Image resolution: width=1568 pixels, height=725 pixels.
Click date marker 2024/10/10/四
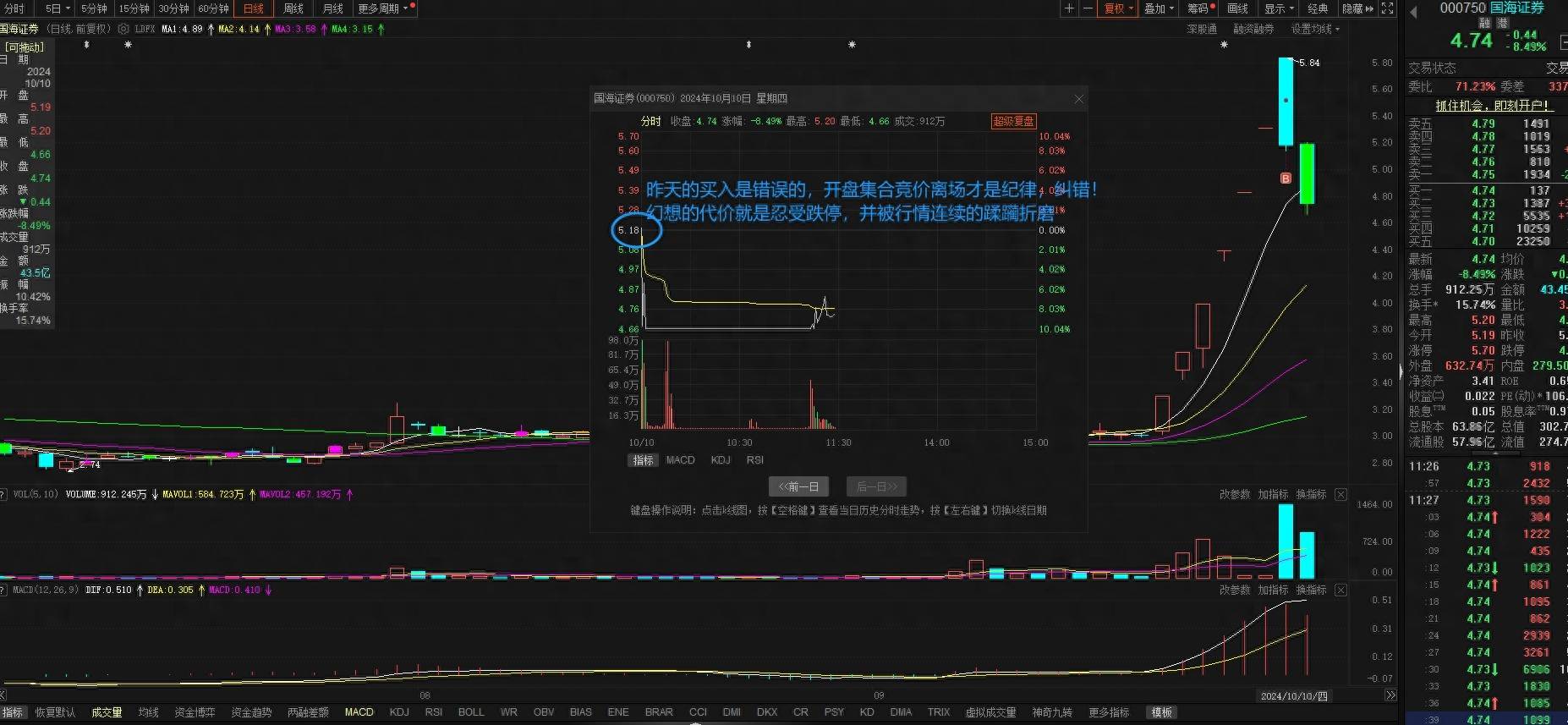click(x=1294, y=695)
